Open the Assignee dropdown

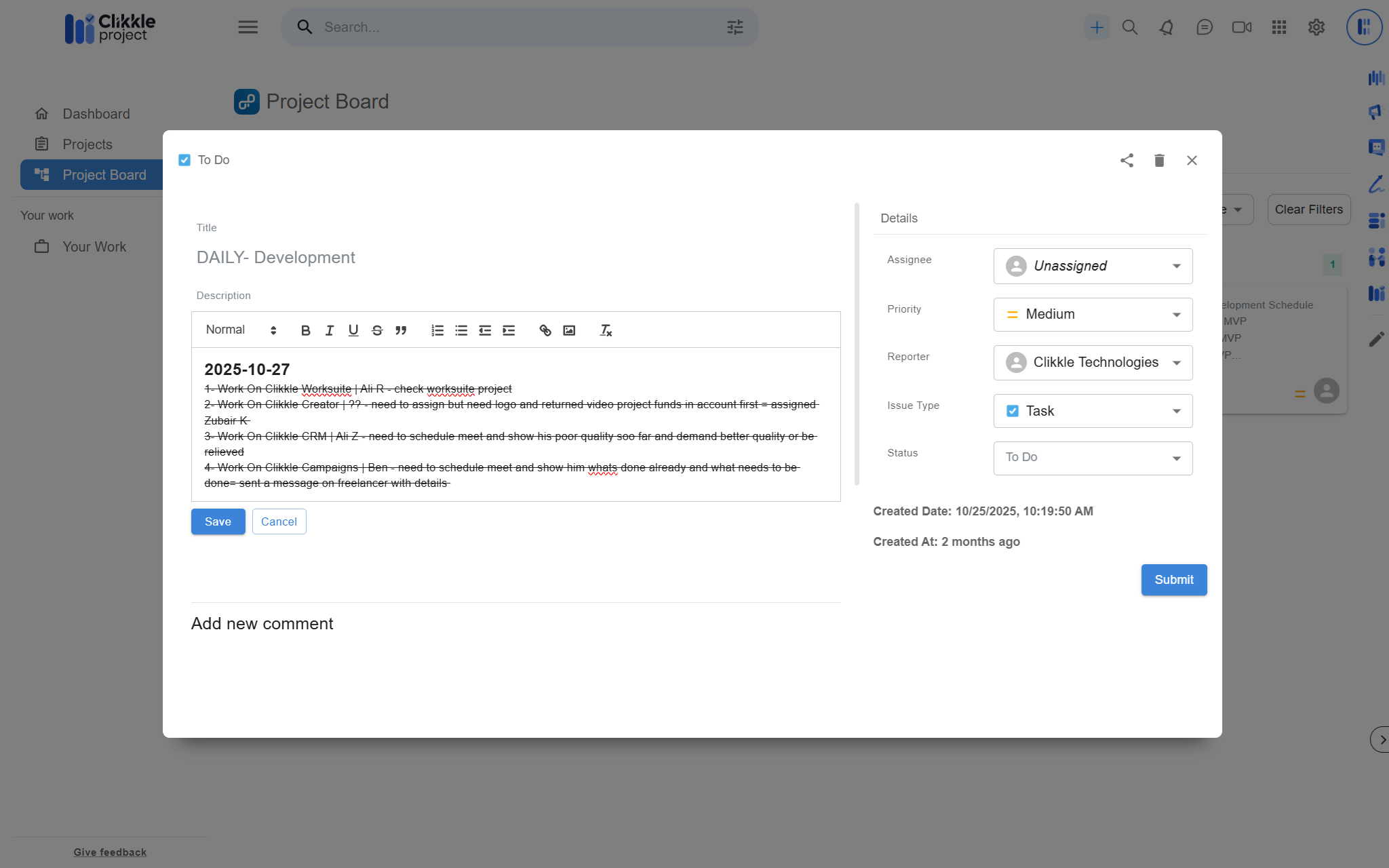[x=1093, y=266]
